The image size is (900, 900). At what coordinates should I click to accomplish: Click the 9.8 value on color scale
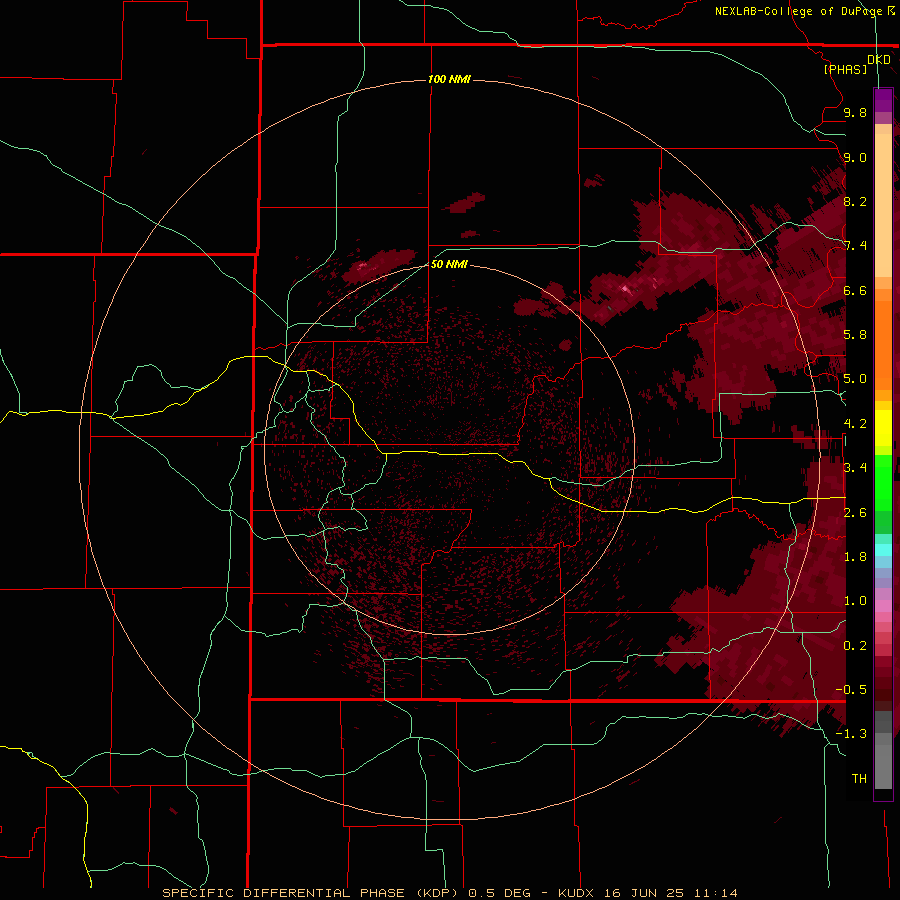[x=855, y=112]
